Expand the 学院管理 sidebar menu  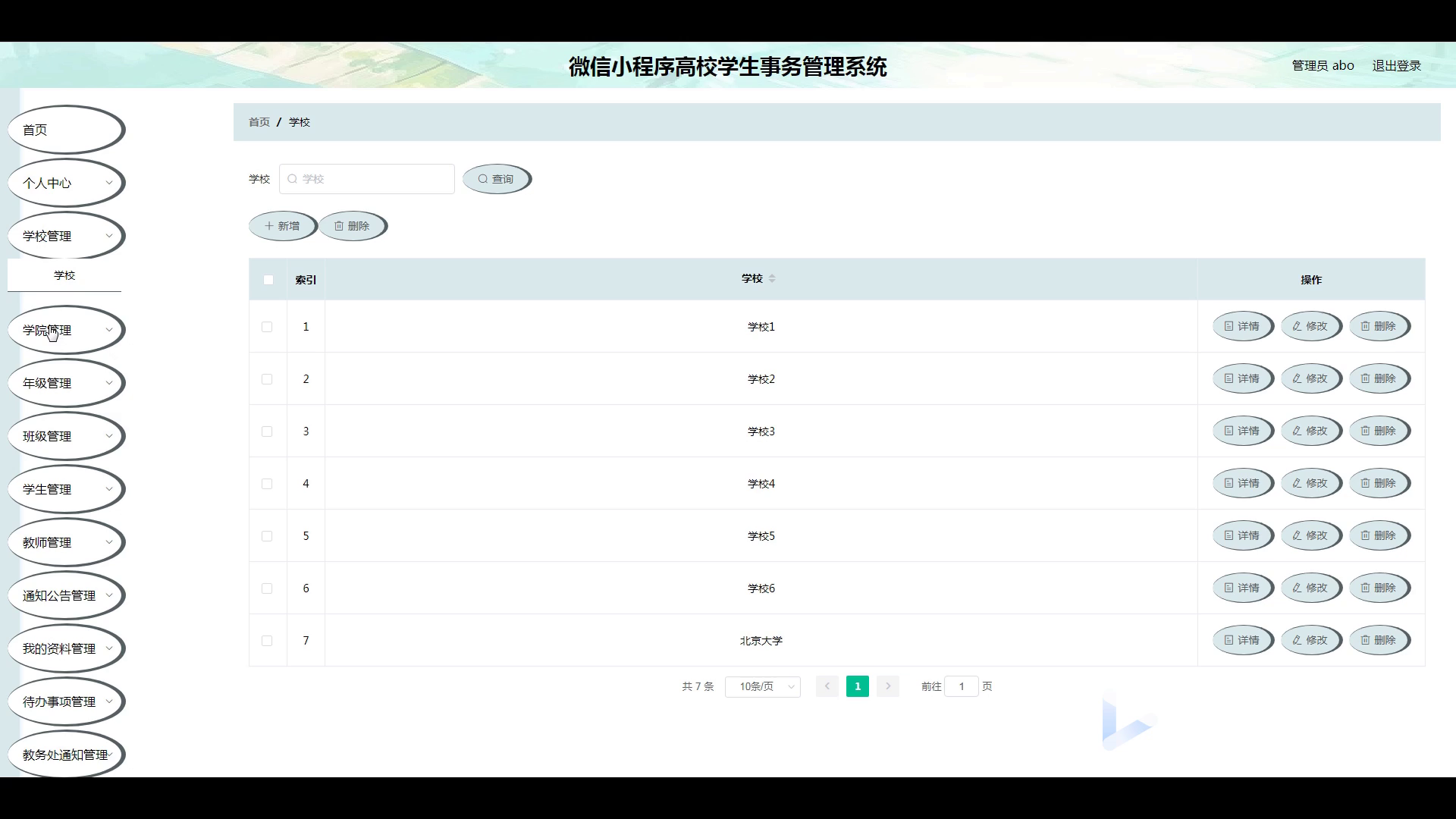[66, 330]
